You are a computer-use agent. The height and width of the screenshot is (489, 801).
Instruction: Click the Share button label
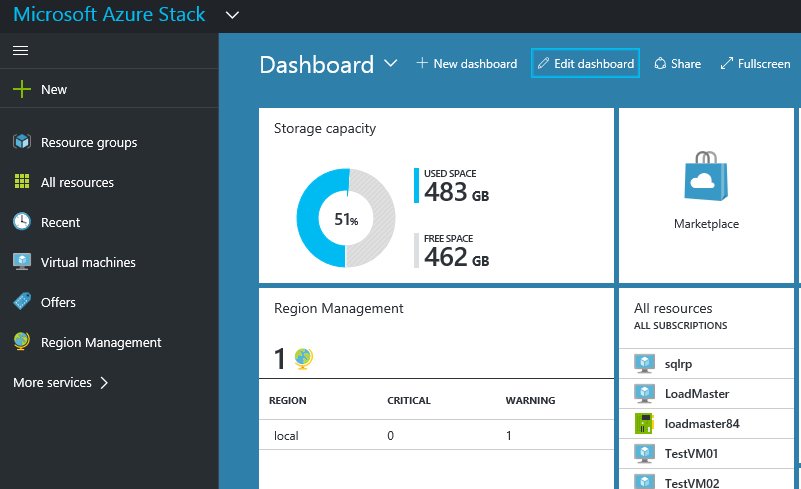point(686,63)
